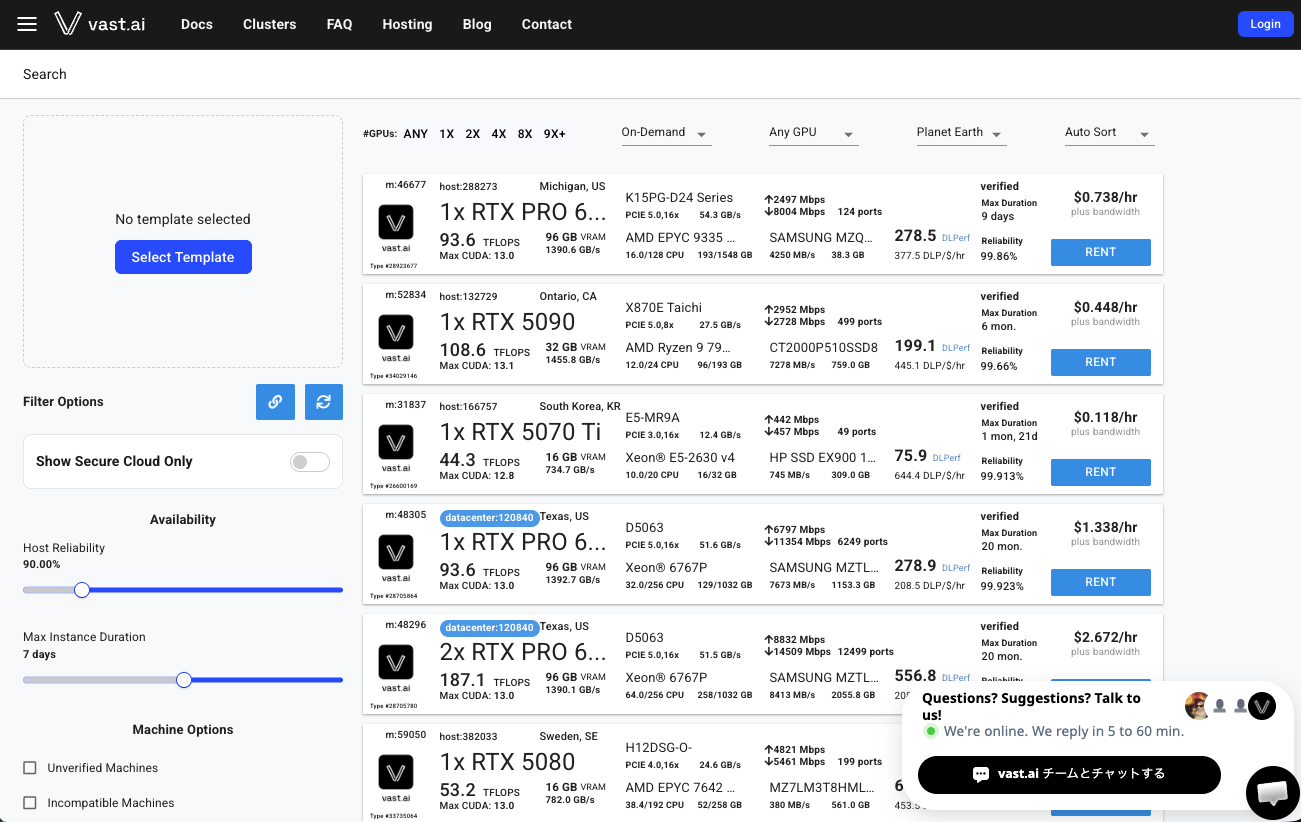Rent the $0.448/hr RTX 5090 machine

pos(1100,362)
